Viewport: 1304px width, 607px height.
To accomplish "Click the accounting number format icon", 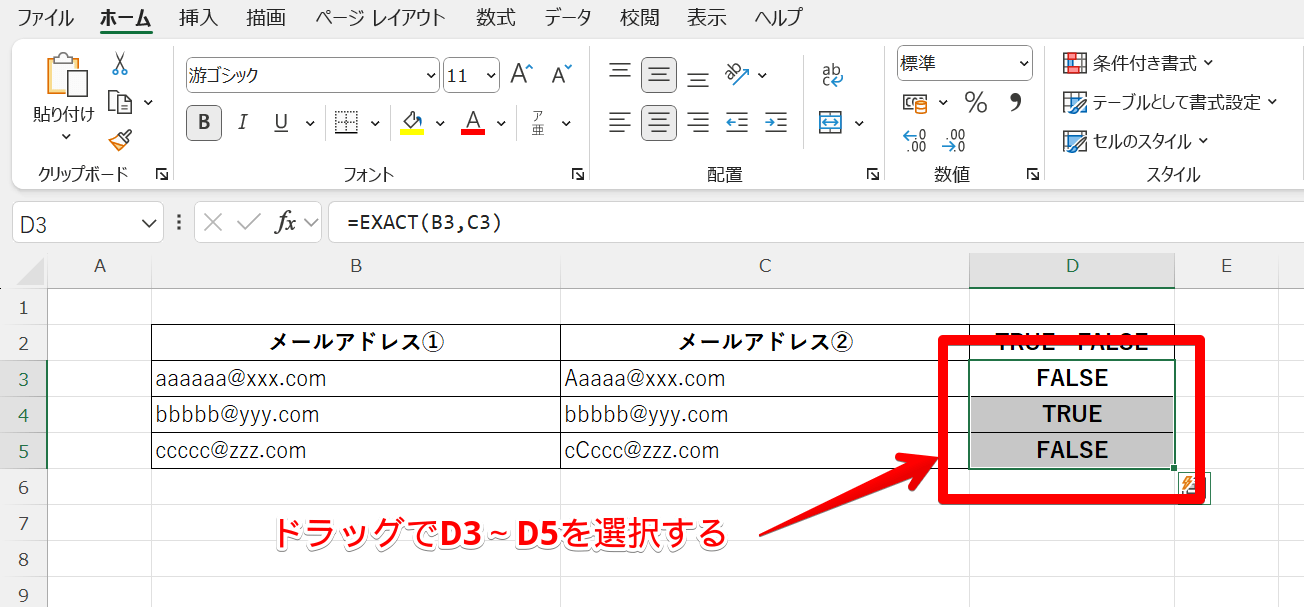I will coord(915,102).
